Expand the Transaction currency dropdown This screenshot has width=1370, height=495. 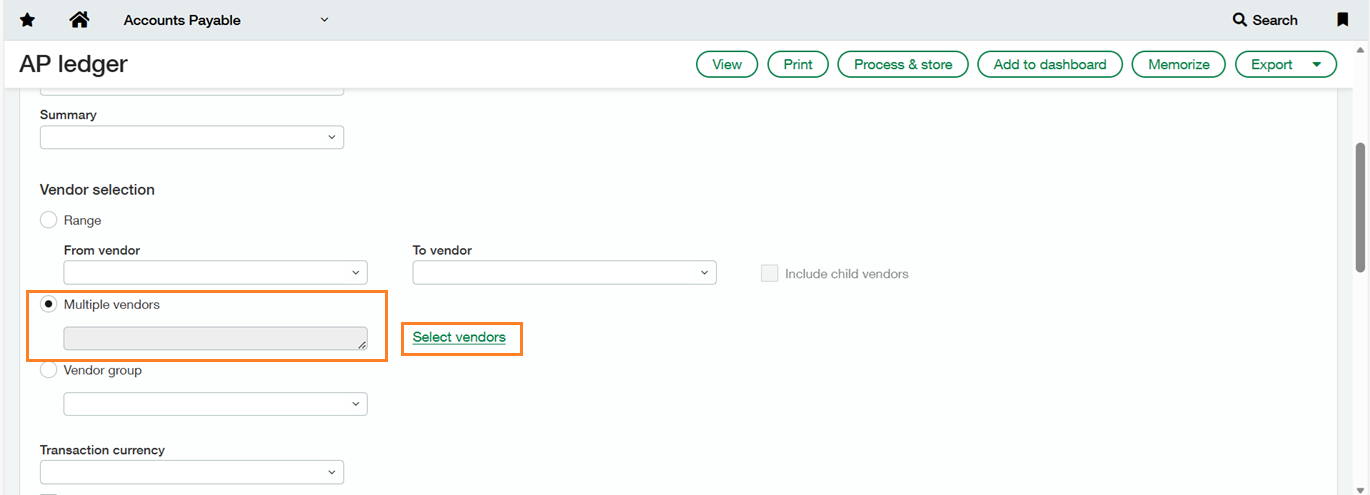[x=192, y=472]
